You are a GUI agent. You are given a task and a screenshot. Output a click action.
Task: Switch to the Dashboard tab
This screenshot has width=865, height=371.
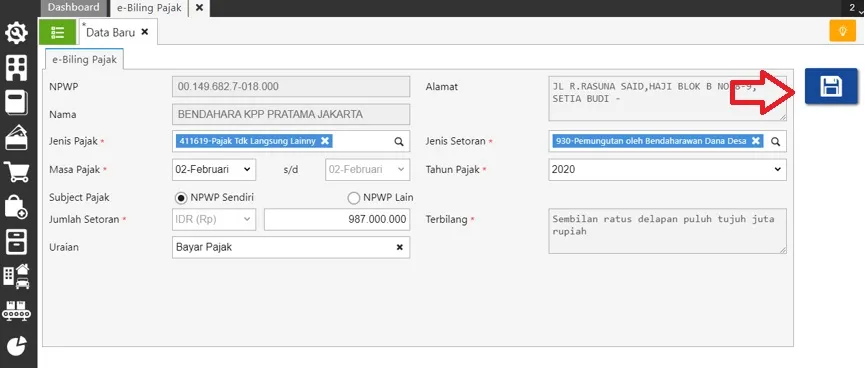(74, 8)
